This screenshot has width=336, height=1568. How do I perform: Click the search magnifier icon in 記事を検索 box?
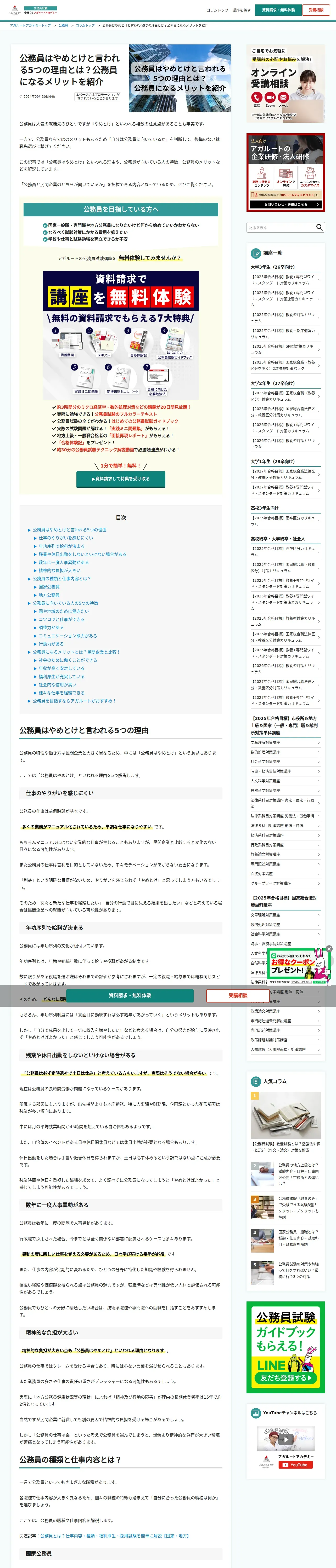tap(319, 227)
